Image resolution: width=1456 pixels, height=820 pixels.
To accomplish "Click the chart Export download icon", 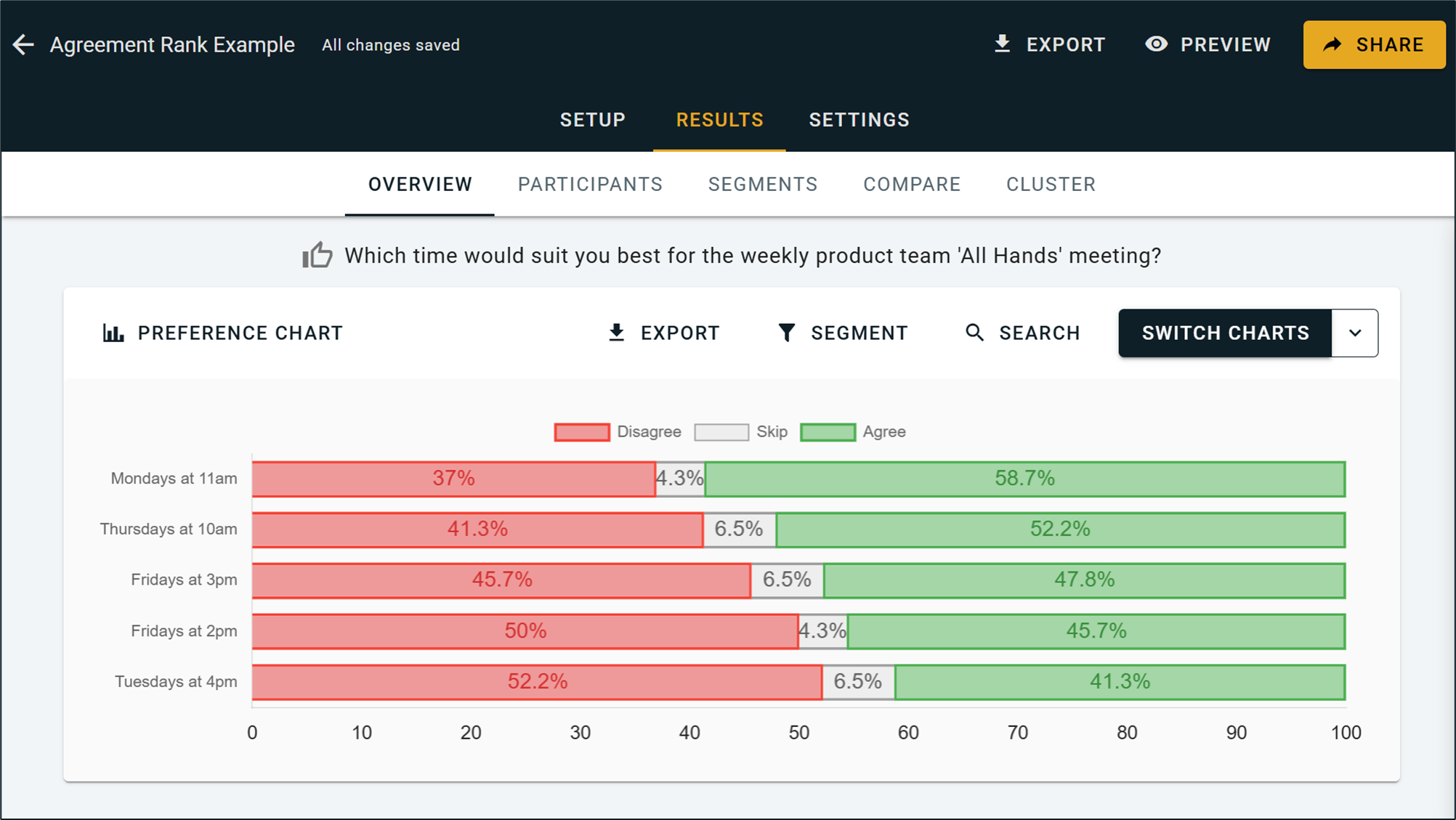I will point(616,333).
